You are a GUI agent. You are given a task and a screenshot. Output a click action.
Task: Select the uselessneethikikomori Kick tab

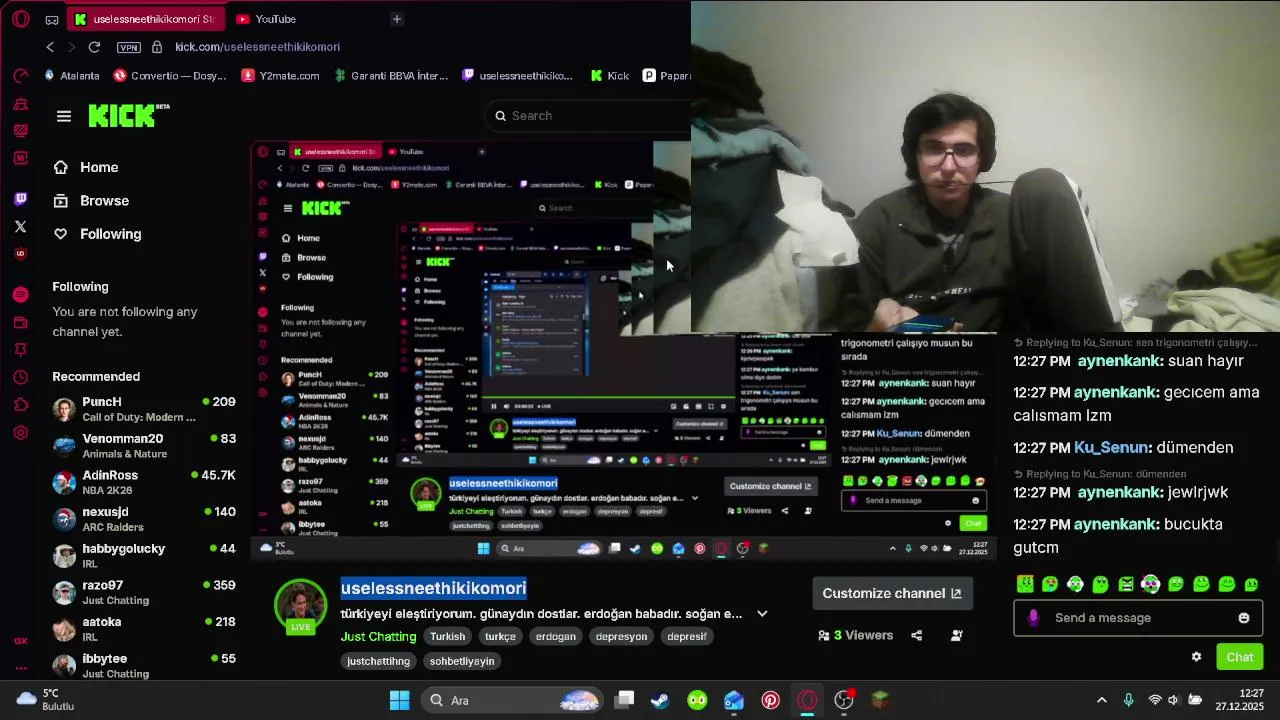pos(146,19)
